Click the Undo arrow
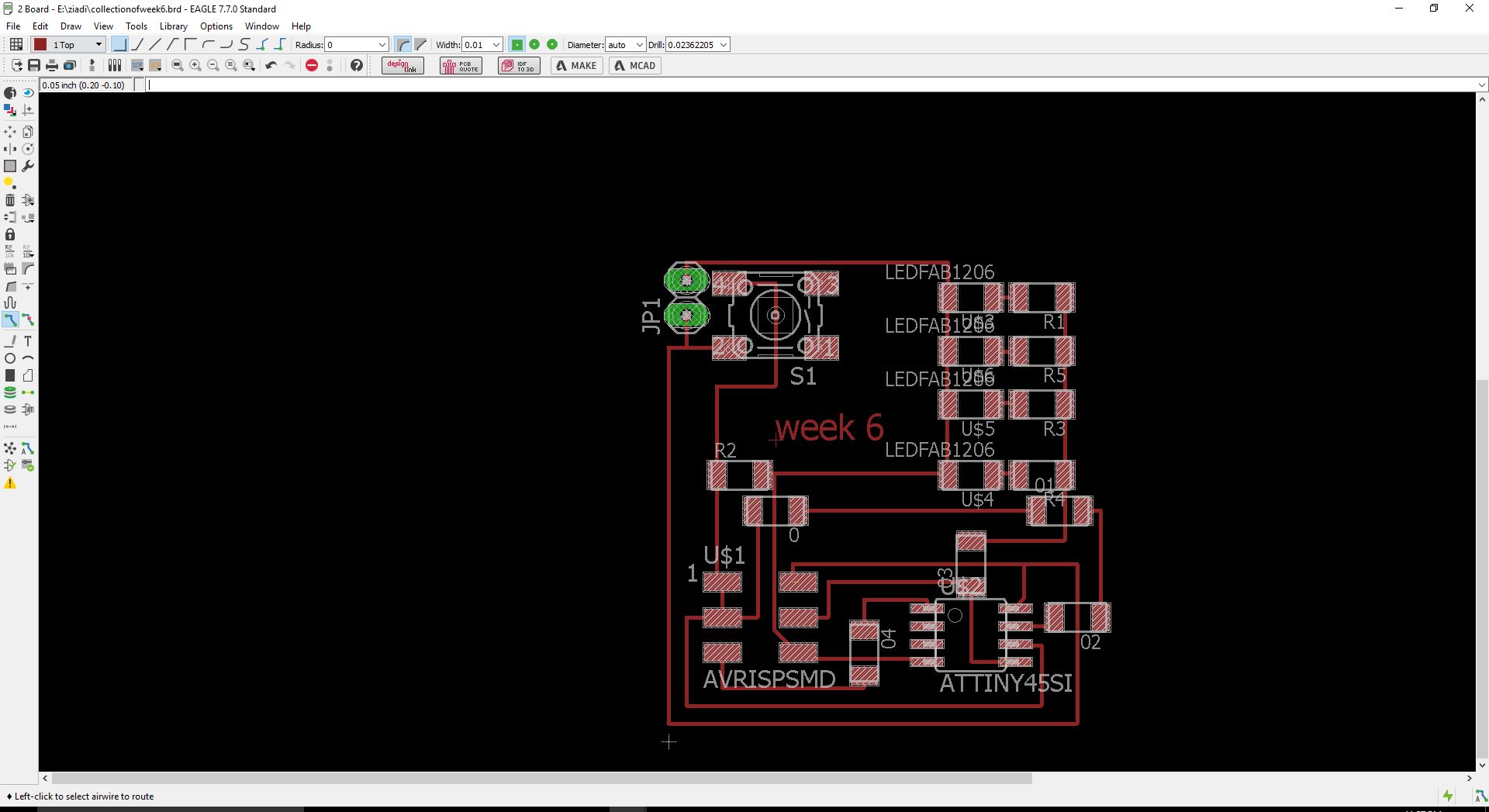The width and height of the screenshot is (1489, 812). [271, 66]
